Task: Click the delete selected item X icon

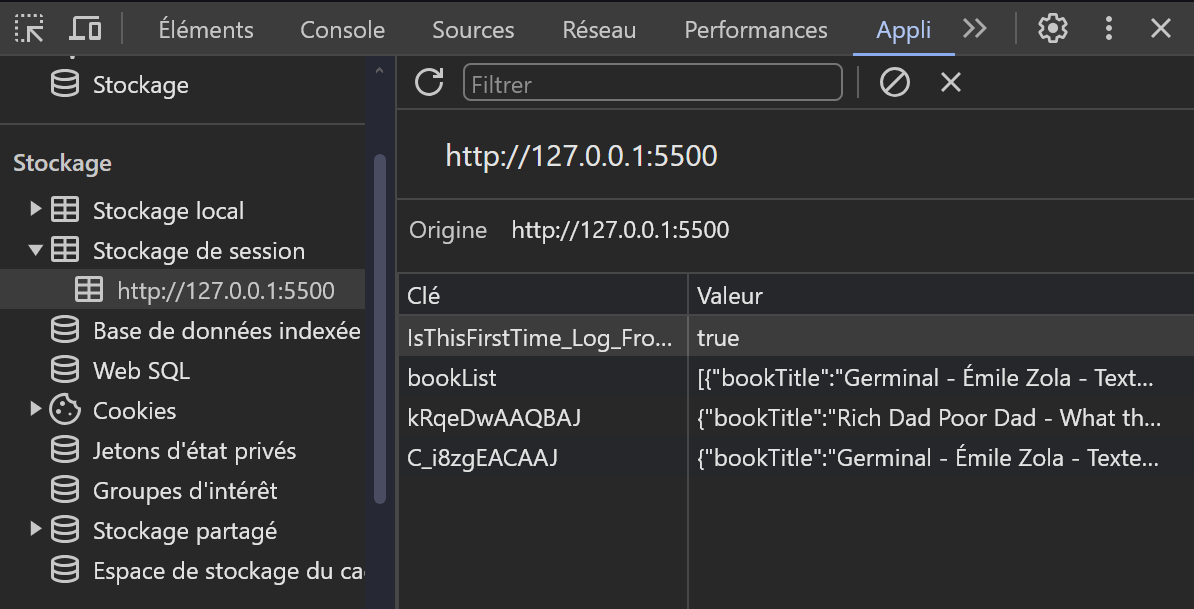Action: tap(949, 83)
